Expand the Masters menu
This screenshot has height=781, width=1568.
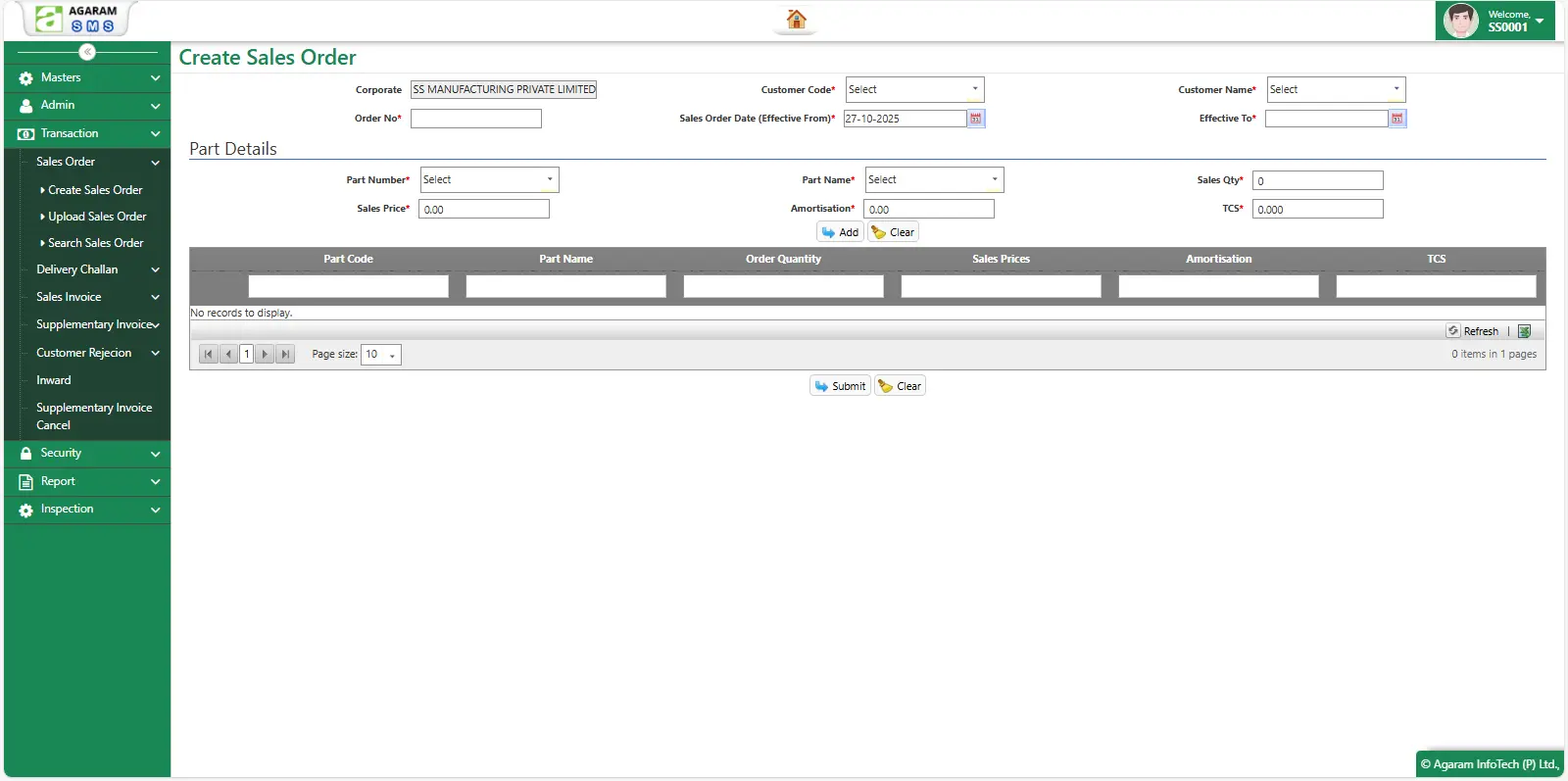87,77
